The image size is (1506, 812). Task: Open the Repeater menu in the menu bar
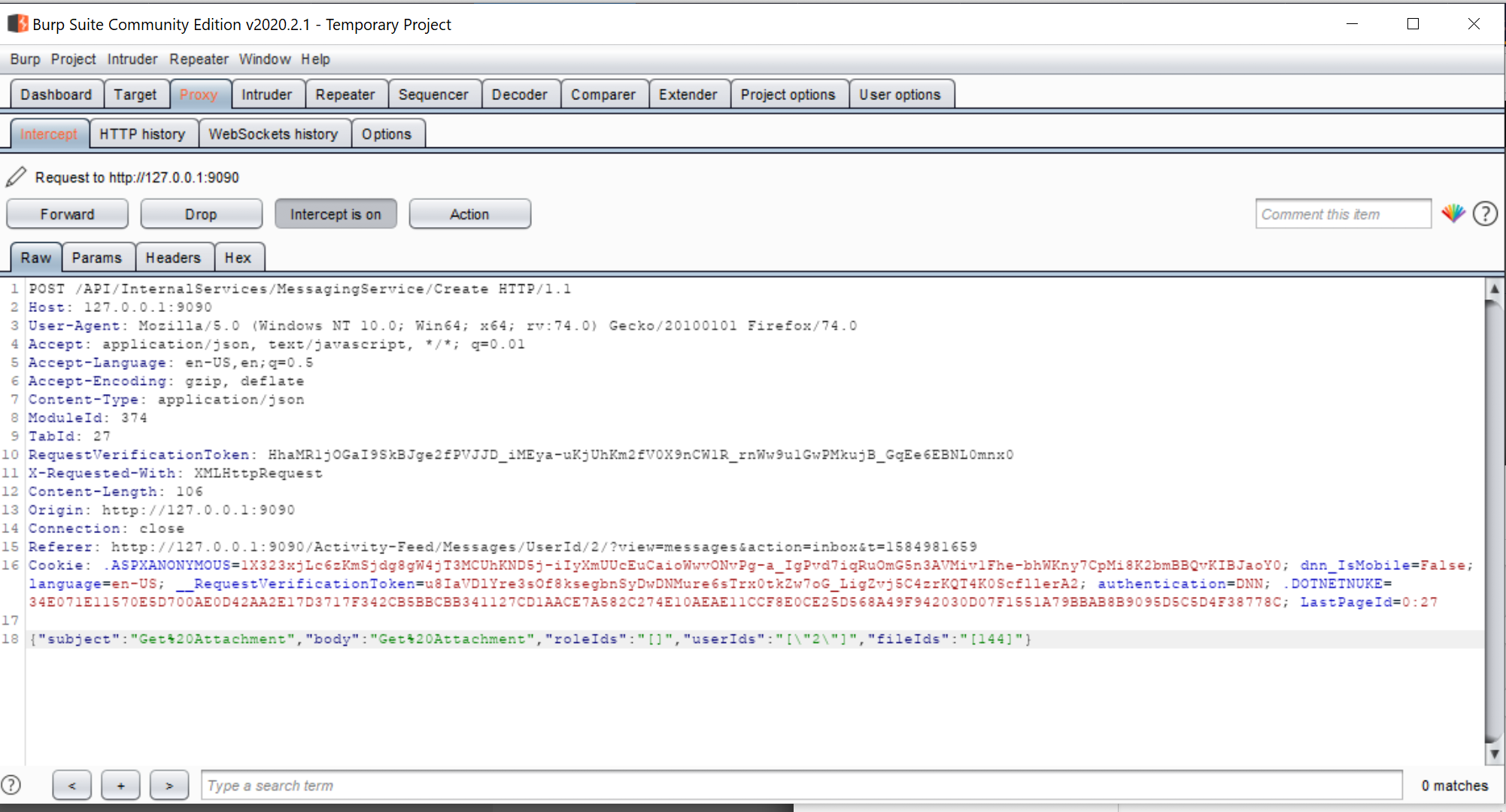(199, 59)
